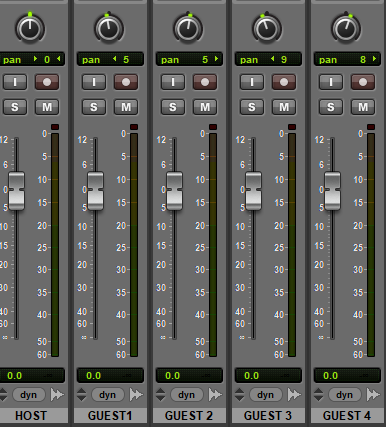This screenshot has height=427, width=386.
Task: Toggle input monitoring on GUEST 4 track
Action: 331,82
